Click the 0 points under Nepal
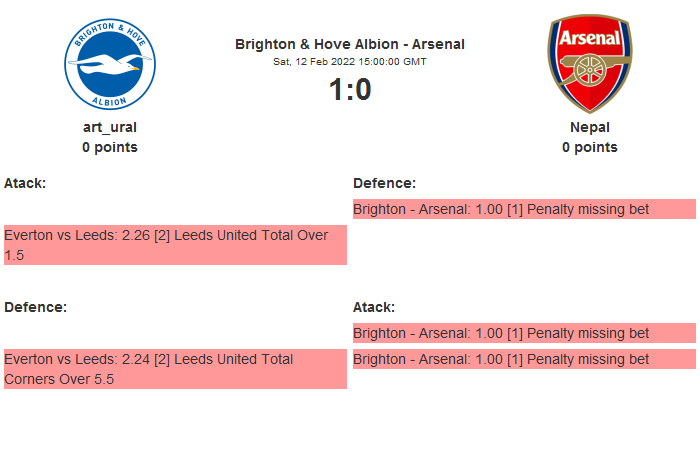 coord(589,147)
